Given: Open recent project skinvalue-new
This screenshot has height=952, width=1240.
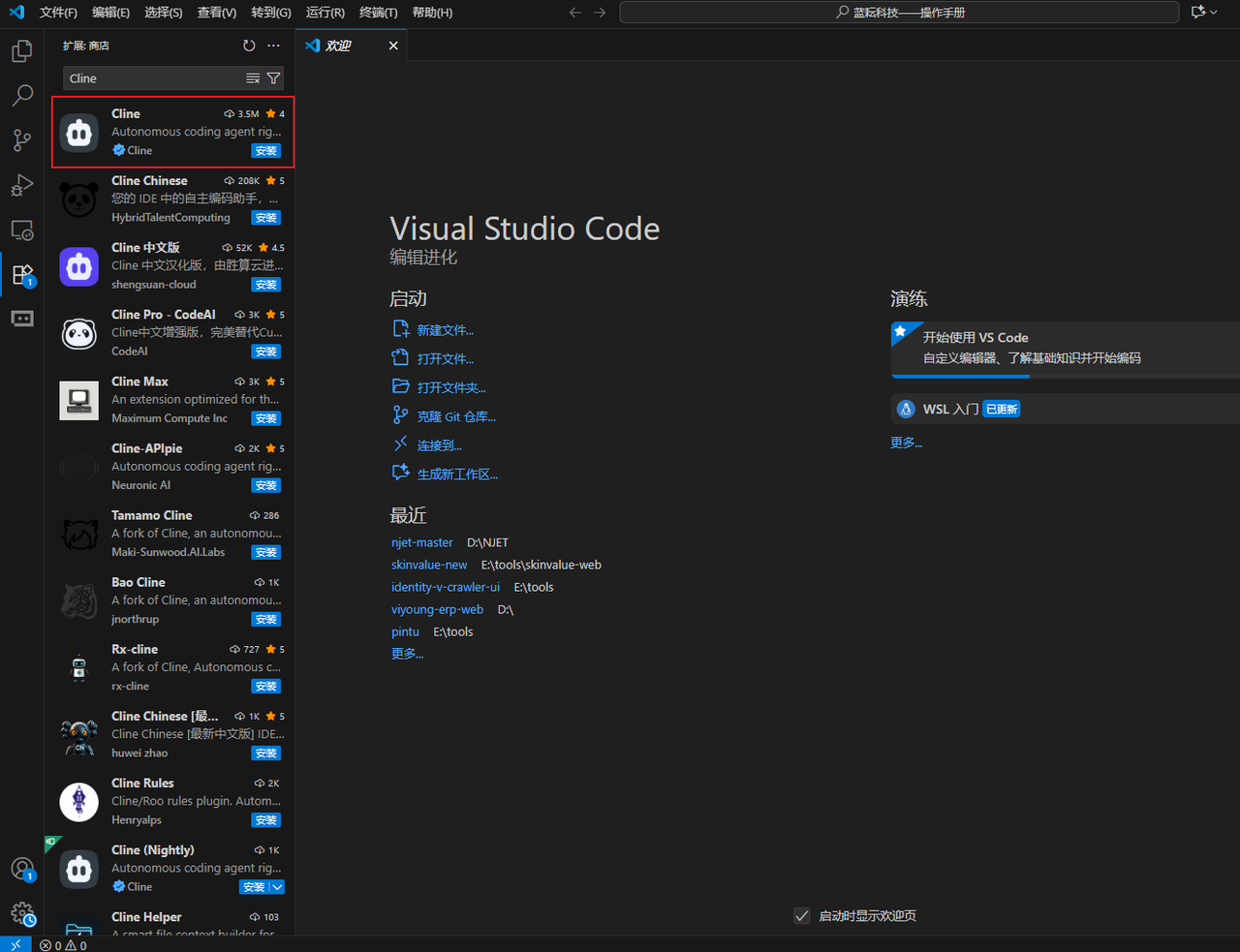Looking at the screenshot, I should click(429, 565).
